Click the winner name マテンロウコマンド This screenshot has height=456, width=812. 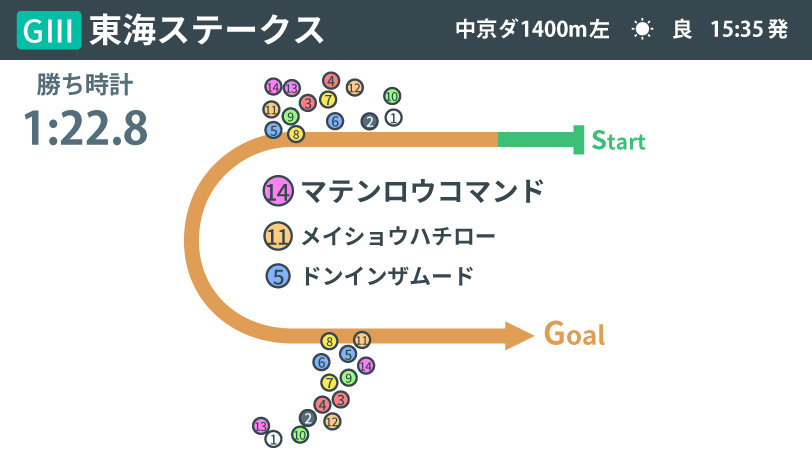pos(422,191)
